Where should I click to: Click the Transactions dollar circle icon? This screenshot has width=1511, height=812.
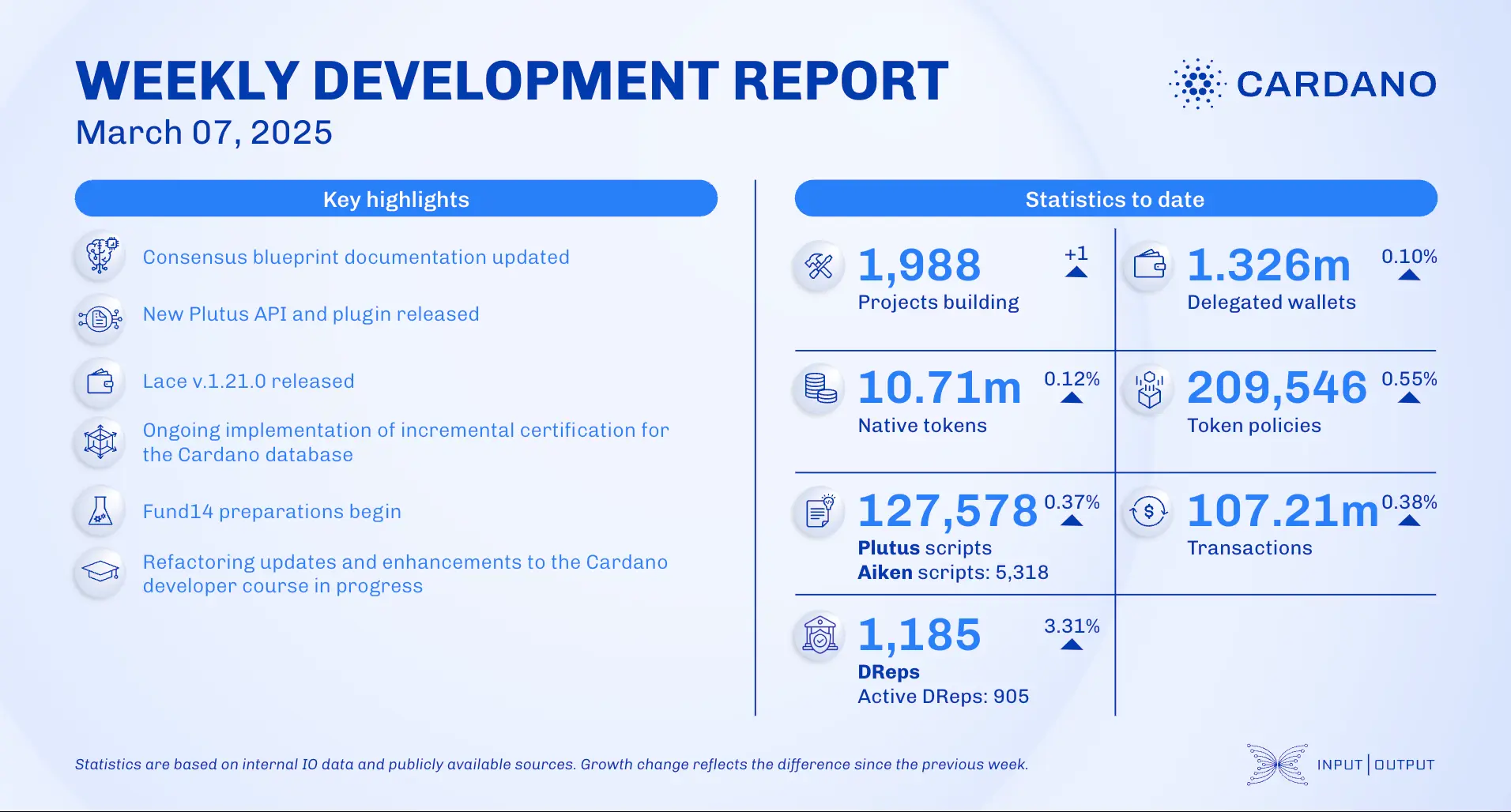[x=1148, y=512]
